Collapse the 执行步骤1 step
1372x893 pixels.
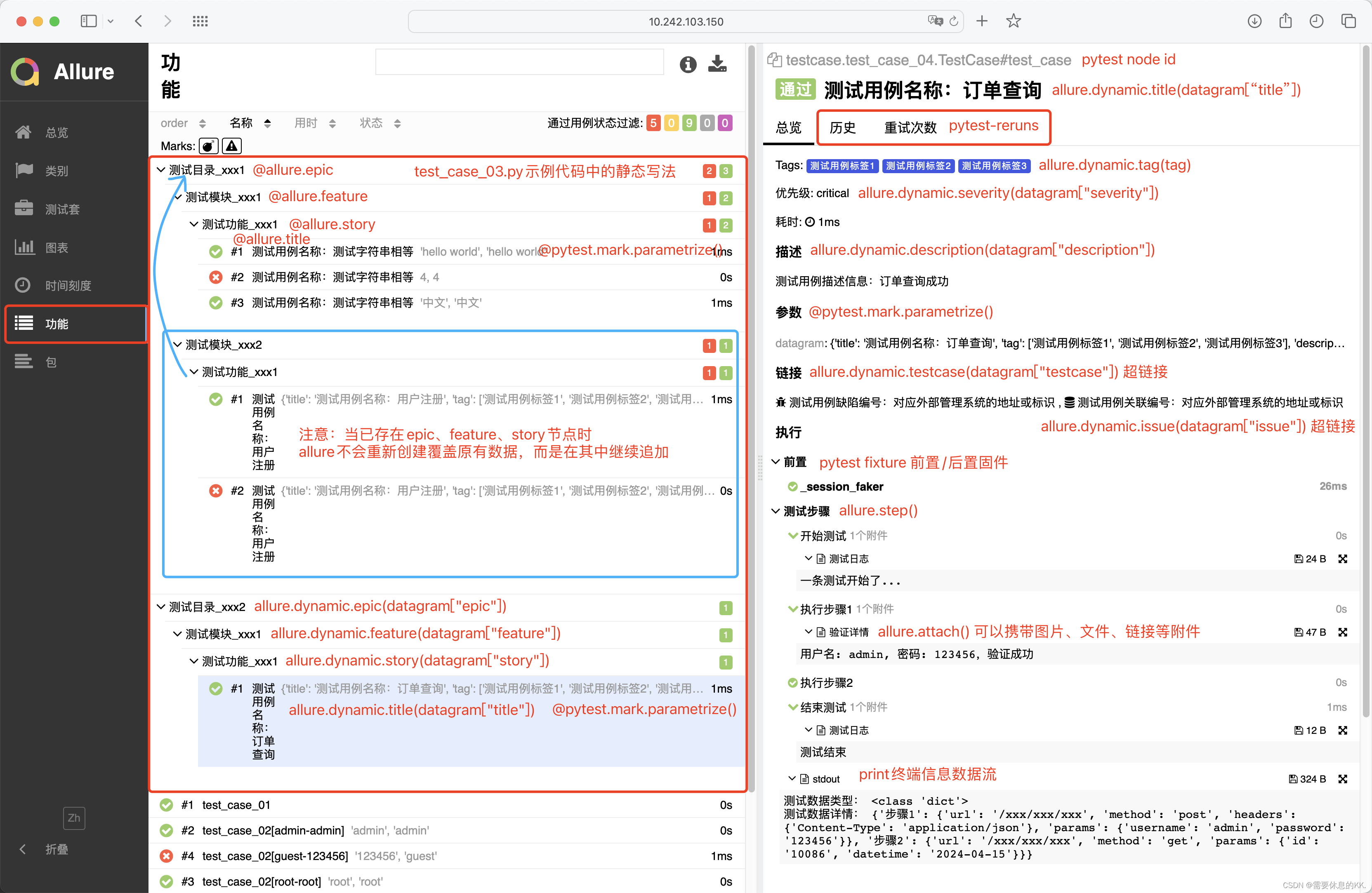(x=793, y=609)
